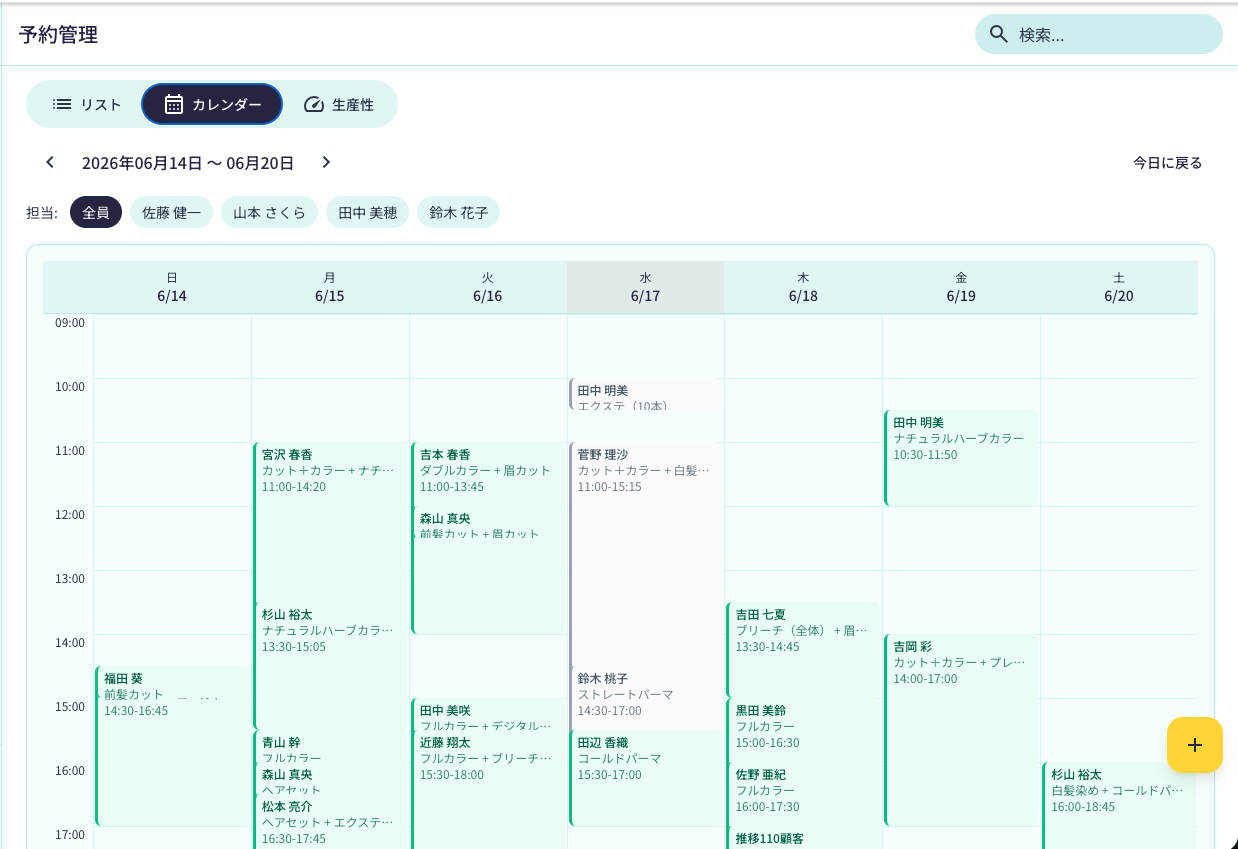Click the 水 6/17 day header
Image resolution: width=1238 pixels, height=849 pixels.
645,287
